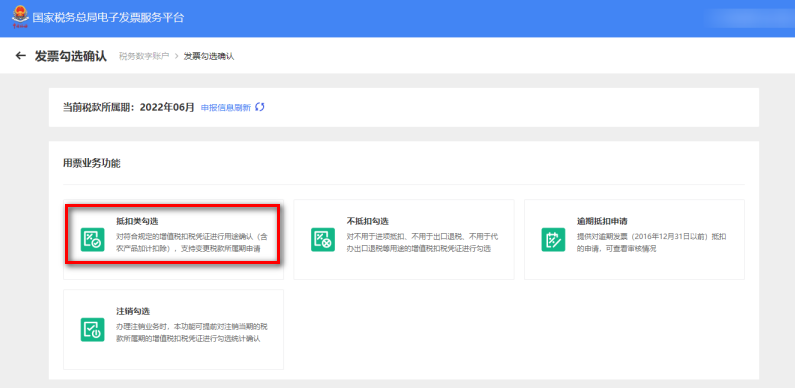Click the 逾期抵扣申请 green icon

point(553,240)
